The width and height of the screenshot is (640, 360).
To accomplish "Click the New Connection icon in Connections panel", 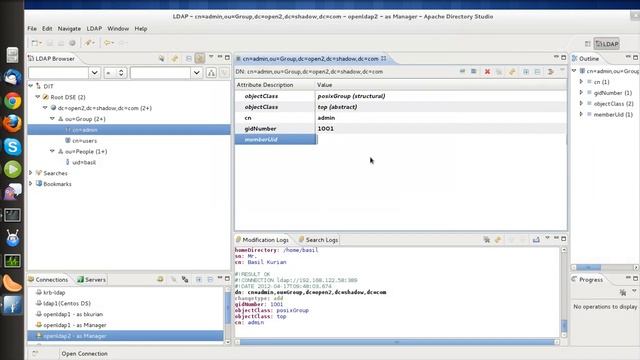I will tap(160, 279).
